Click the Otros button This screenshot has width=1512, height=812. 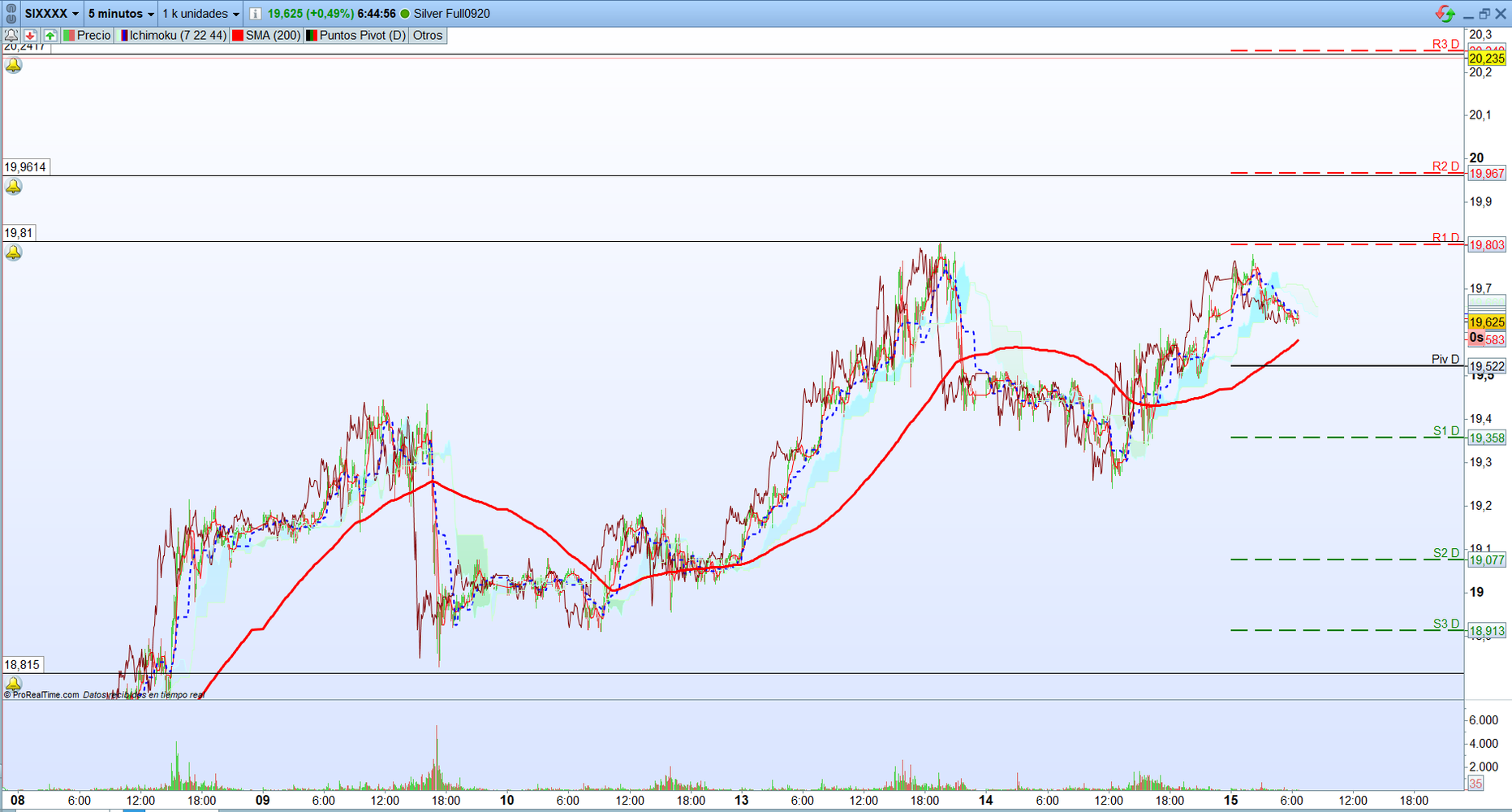coord(428,36)
